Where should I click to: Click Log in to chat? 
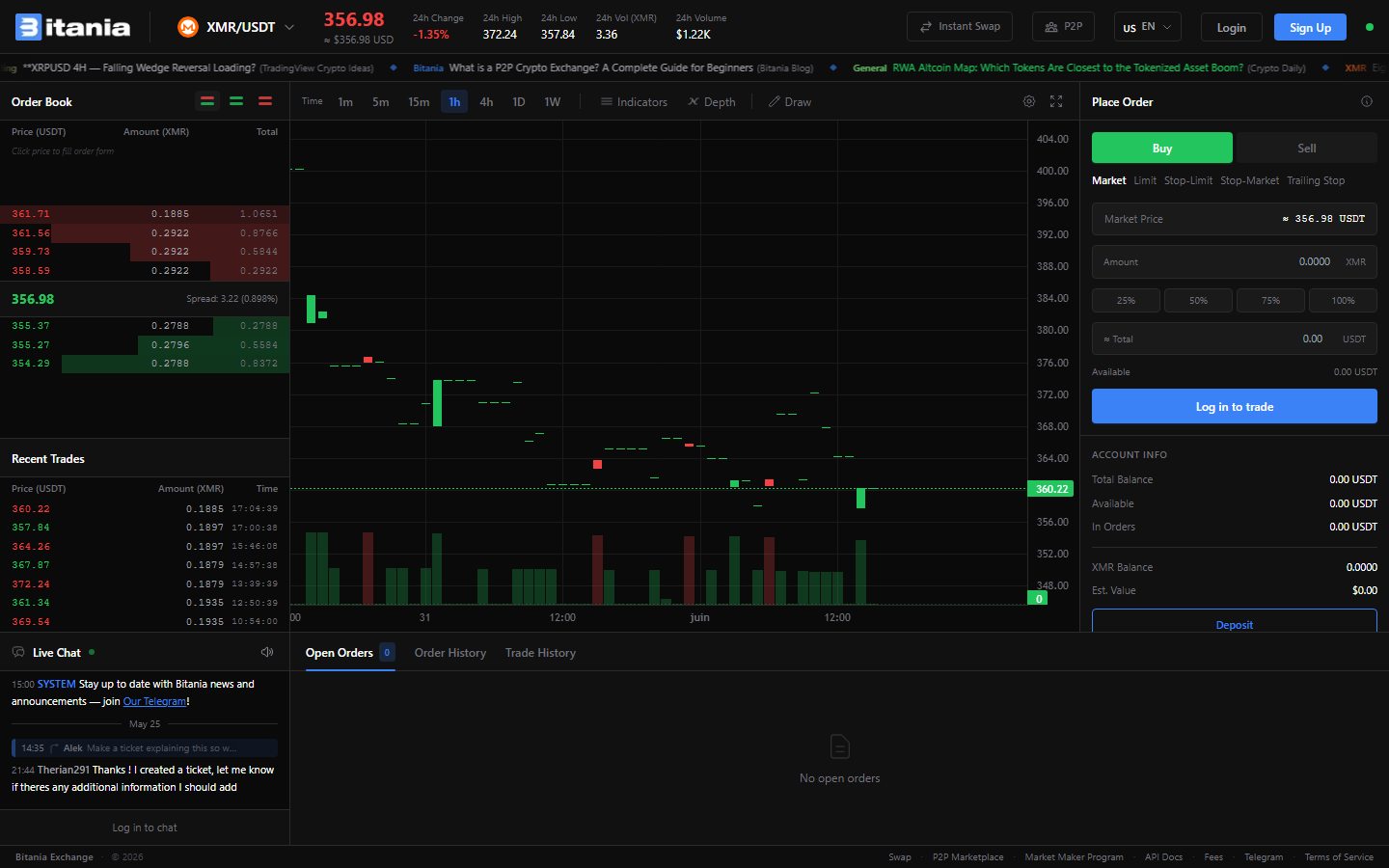pos(145,827)
